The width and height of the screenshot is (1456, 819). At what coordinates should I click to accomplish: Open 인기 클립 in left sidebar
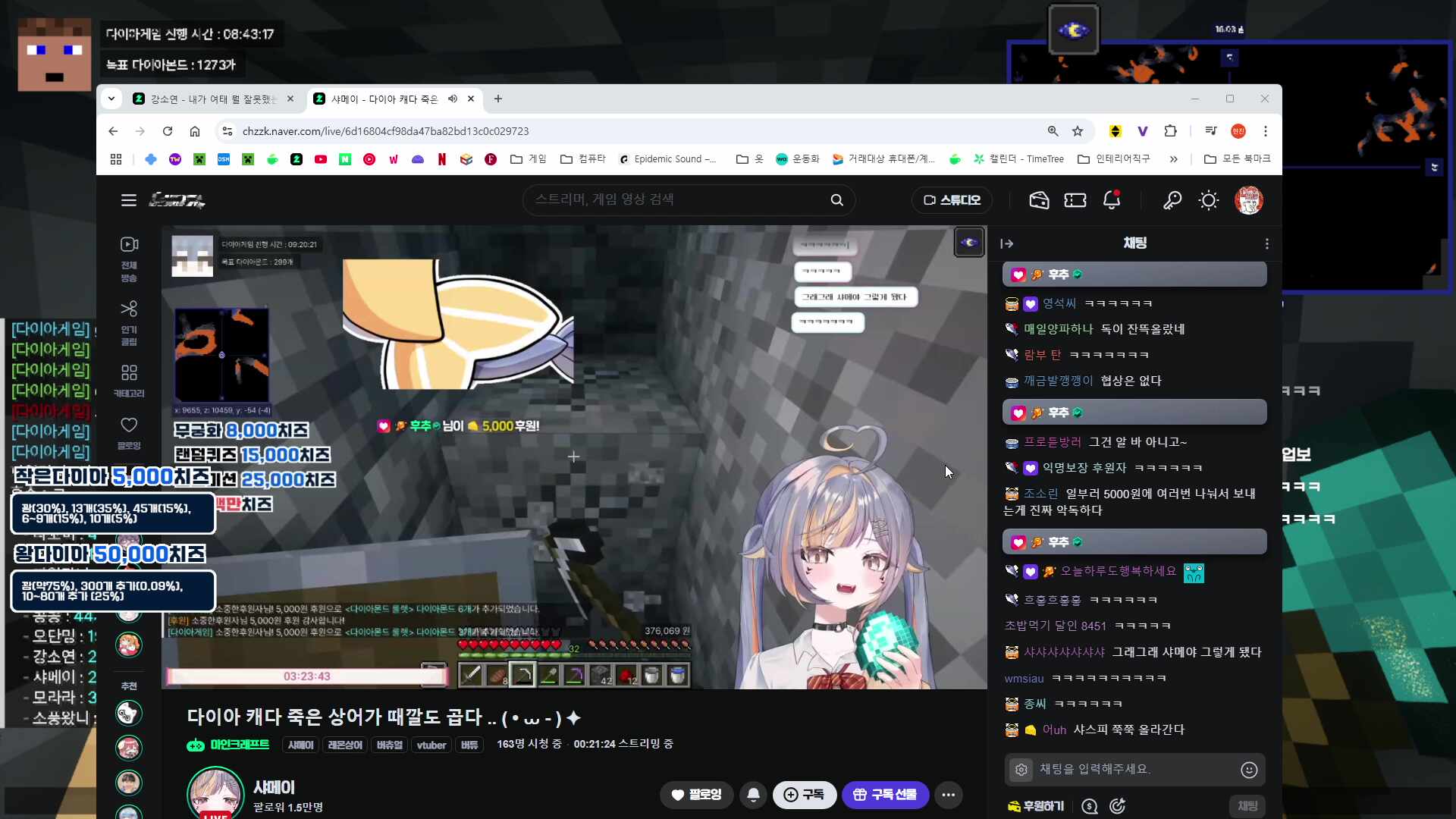point(129,323)
